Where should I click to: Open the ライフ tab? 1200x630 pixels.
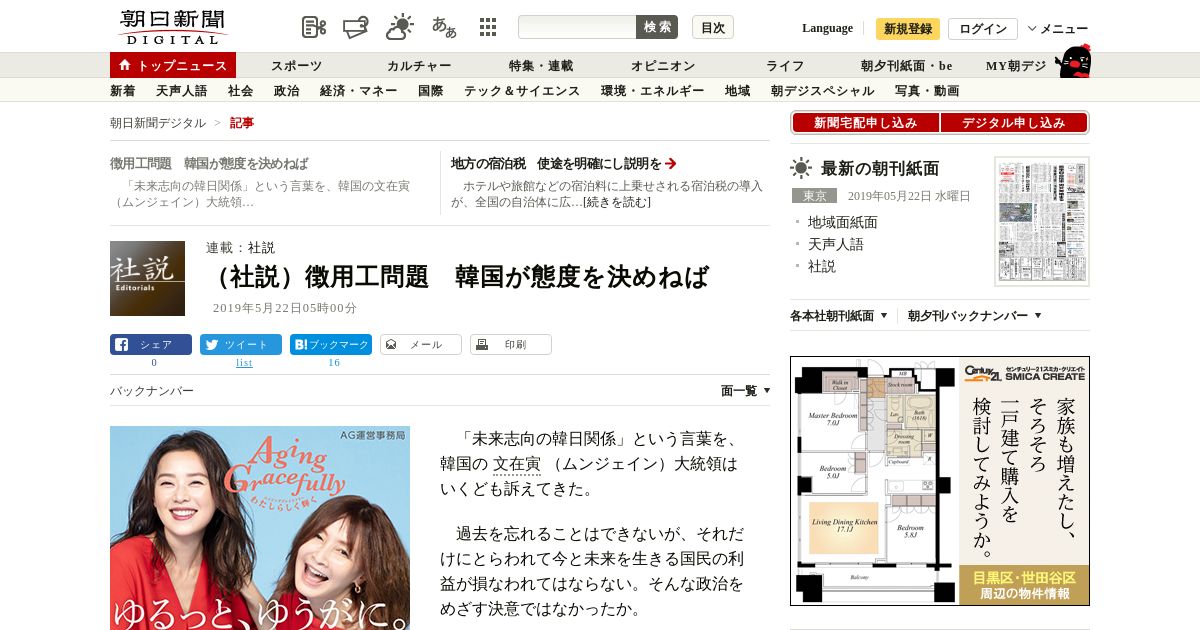point(785,65)
